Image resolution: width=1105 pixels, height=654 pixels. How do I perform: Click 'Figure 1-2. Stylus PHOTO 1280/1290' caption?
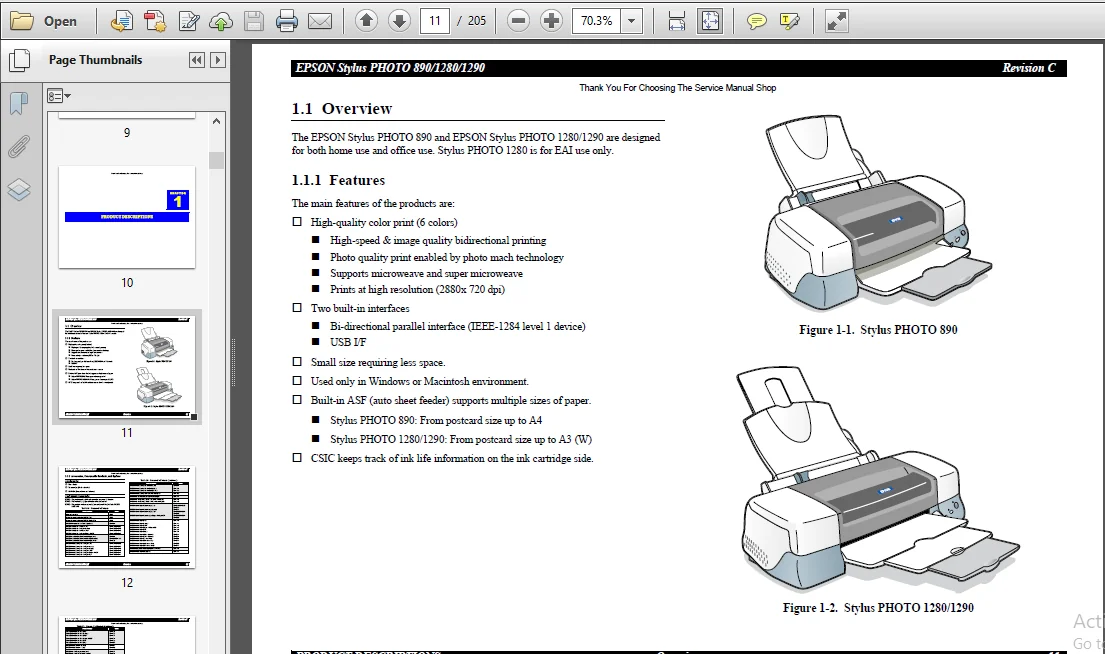(878, 607)
